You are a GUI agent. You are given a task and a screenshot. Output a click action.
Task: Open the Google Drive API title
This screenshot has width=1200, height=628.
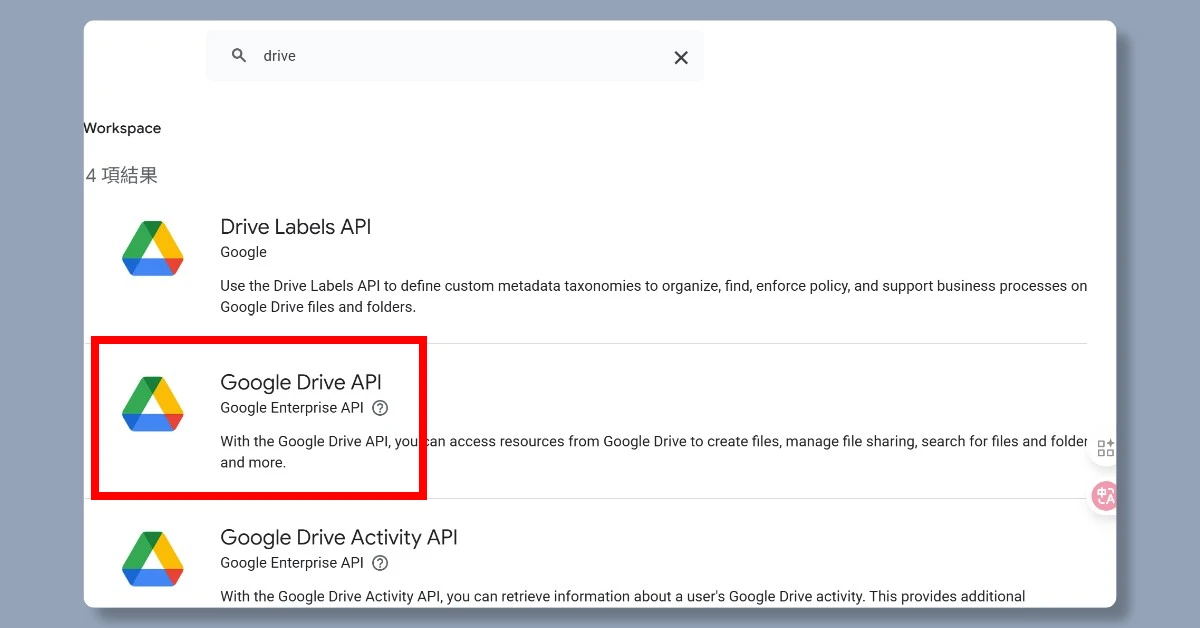(301, 382)
